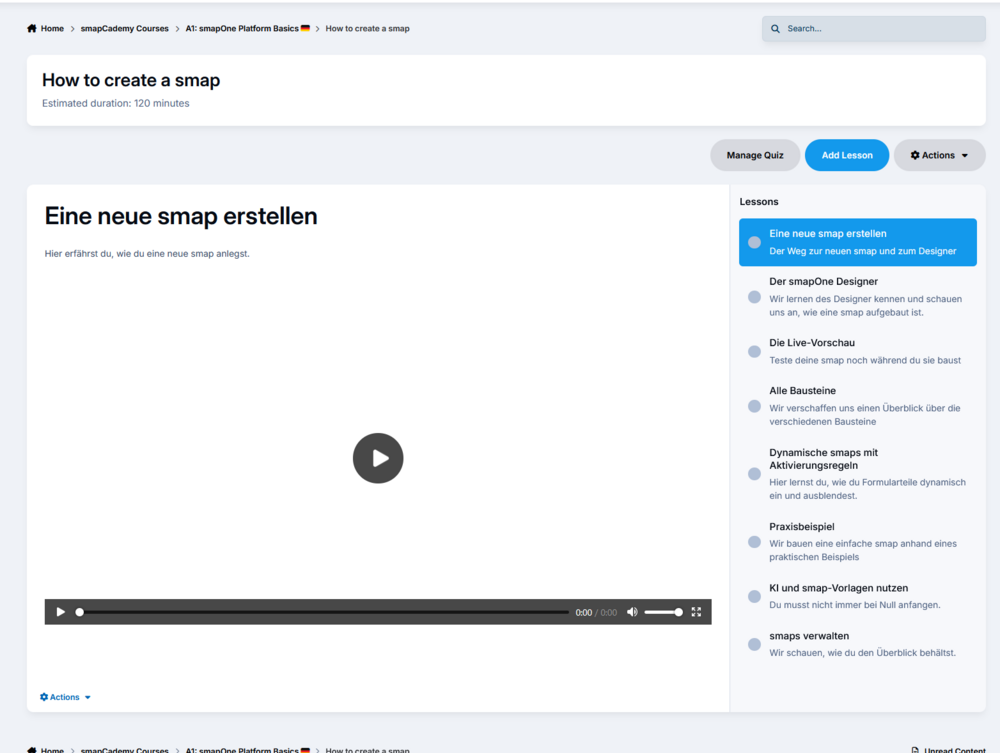Click the Manage Quiz button
This screenshot has height=753, width=1000.
tap(755, 155)
